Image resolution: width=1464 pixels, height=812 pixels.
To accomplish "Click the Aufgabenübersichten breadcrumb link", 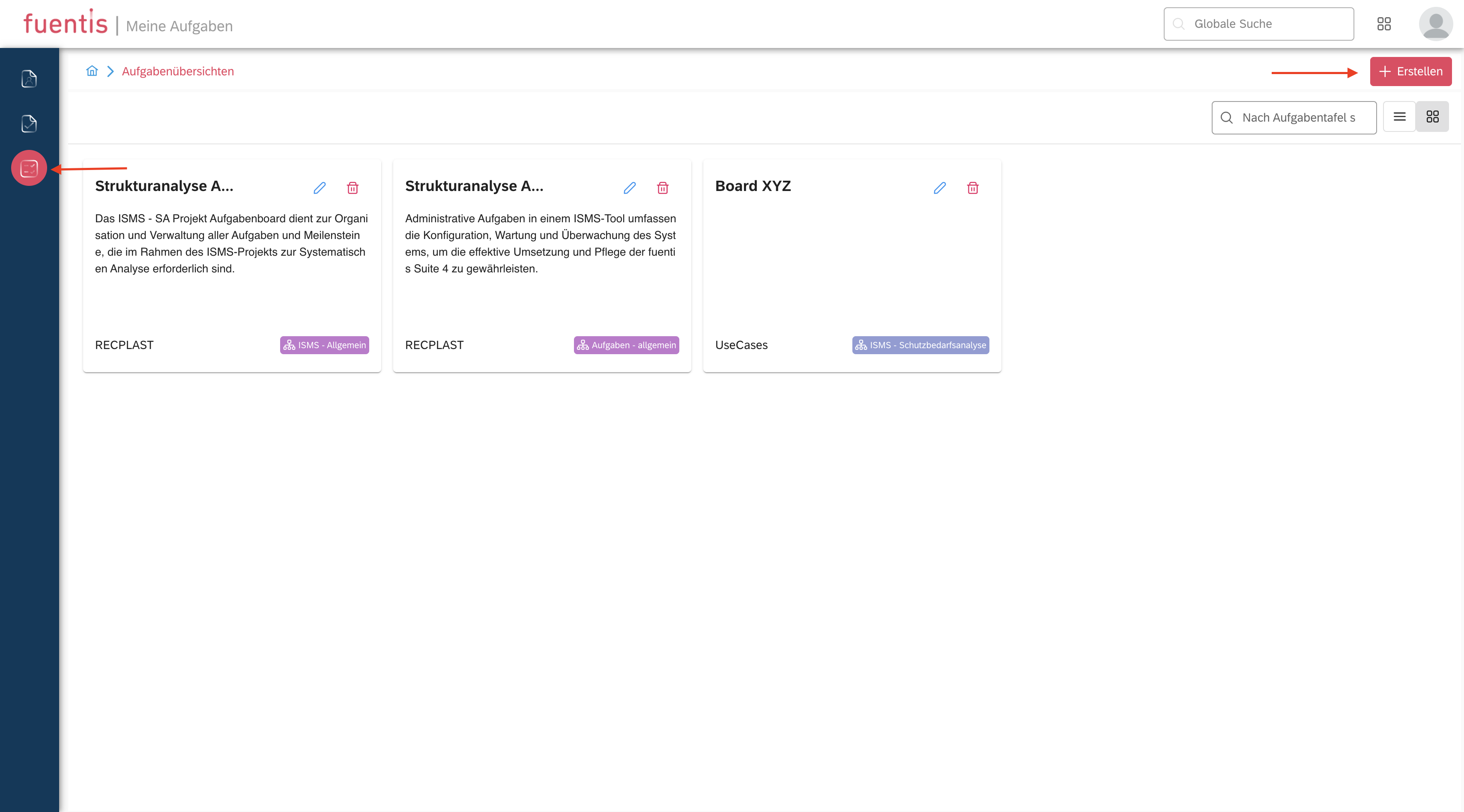I will click(177, 72).
